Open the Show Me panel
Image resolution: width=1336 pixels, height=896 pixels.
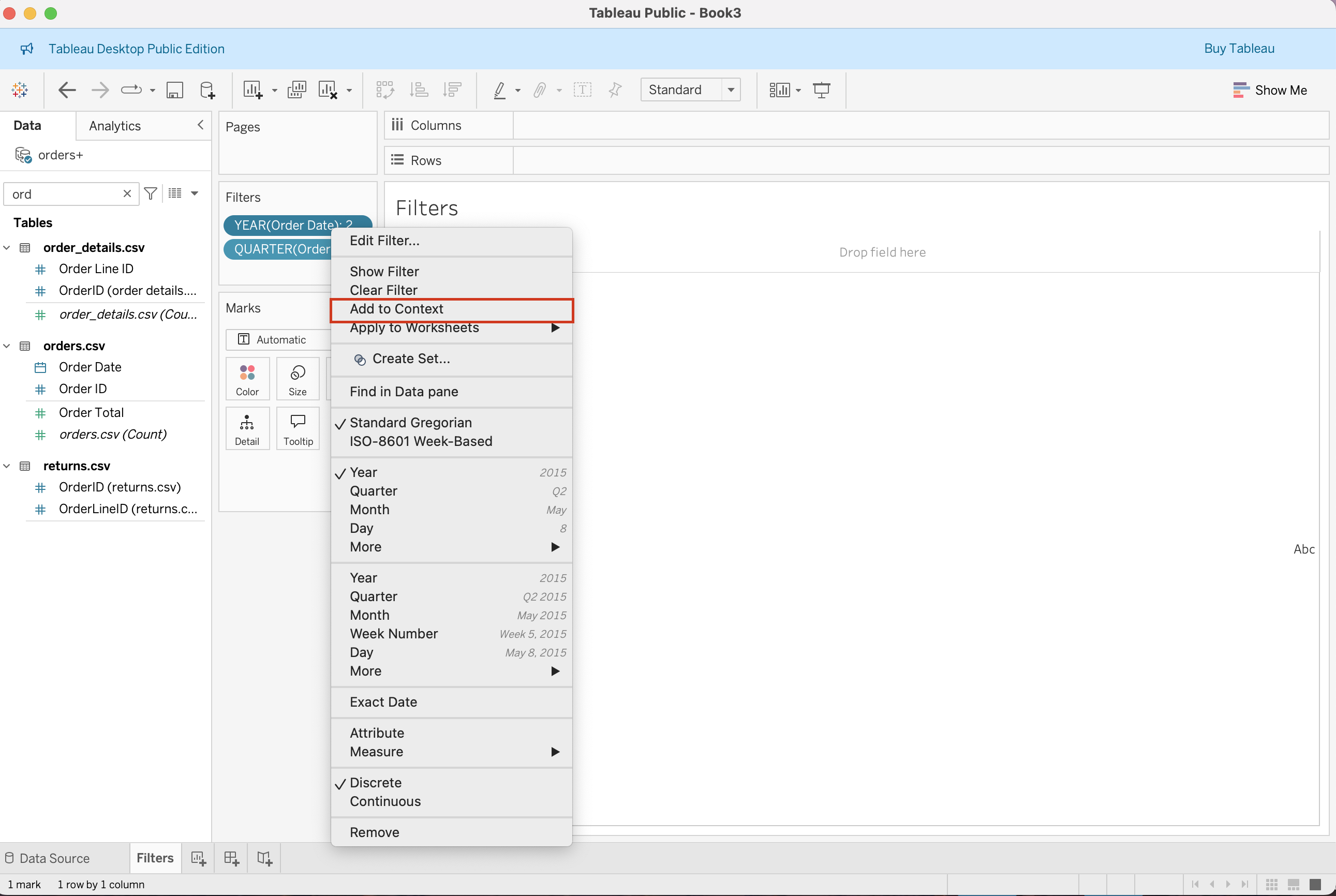[x=1270, y=89]
